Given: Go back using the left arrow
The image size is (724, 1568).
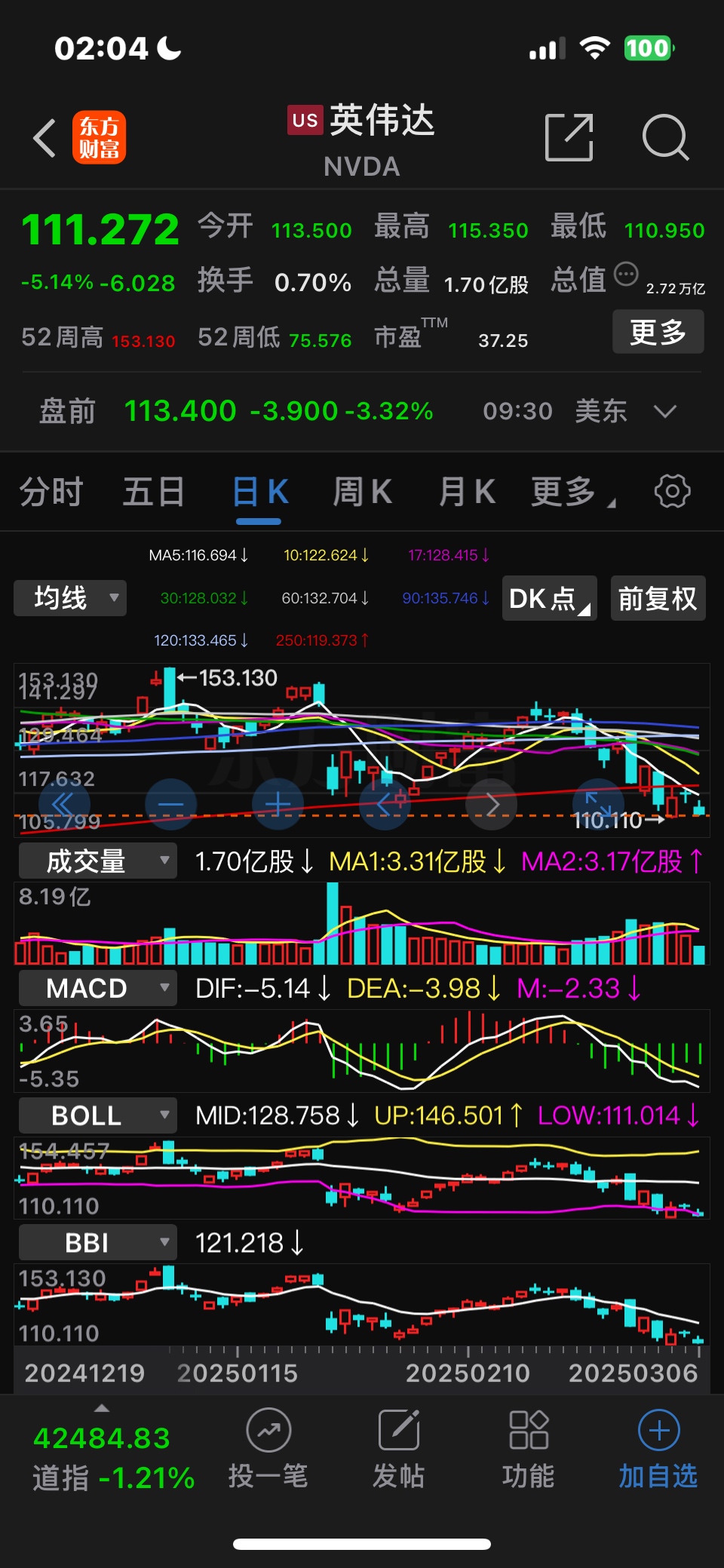Looking at the screenshot, I should pyautogui.click(x=44, y=138).
